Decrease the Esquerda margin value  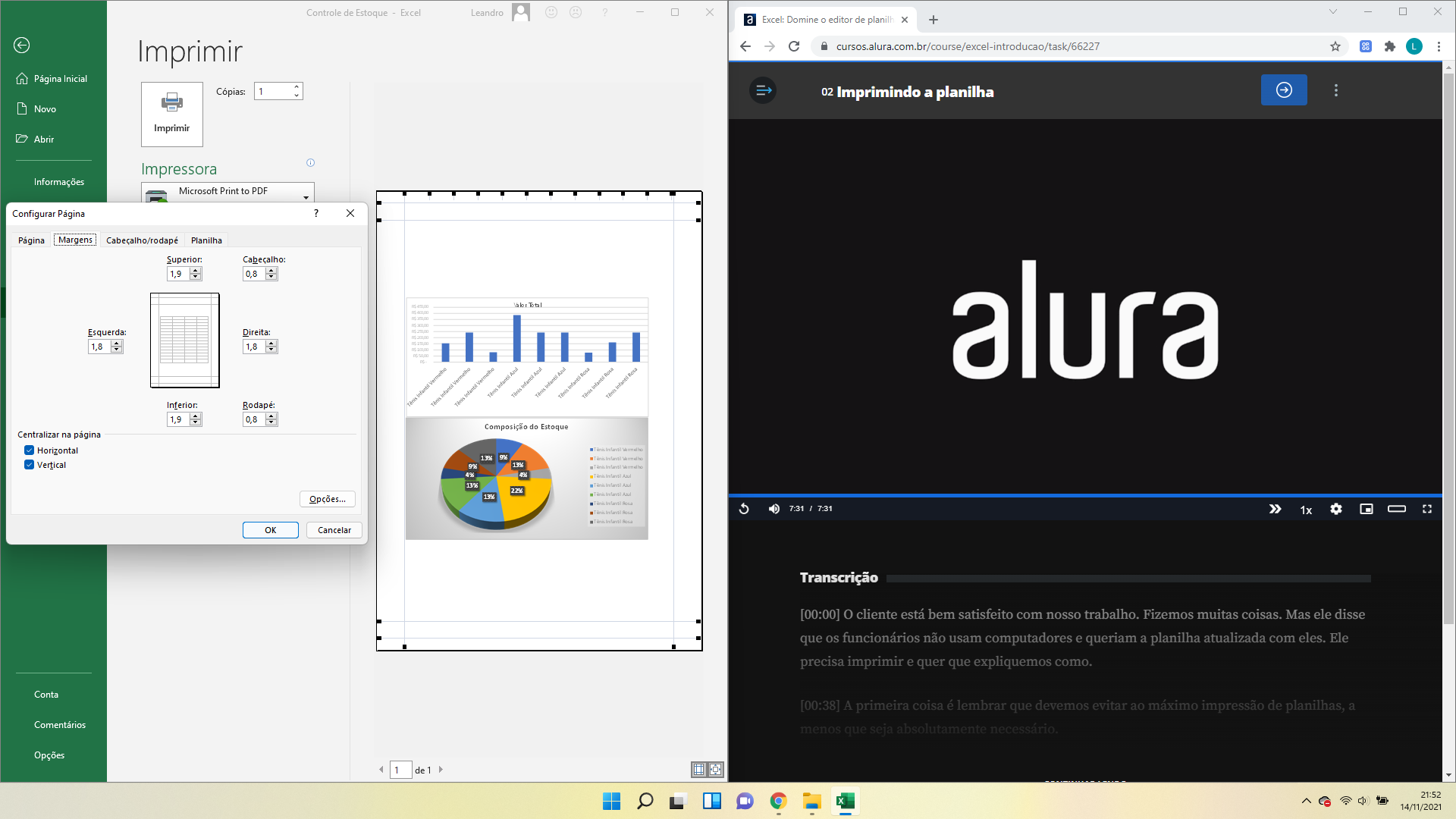117,350
